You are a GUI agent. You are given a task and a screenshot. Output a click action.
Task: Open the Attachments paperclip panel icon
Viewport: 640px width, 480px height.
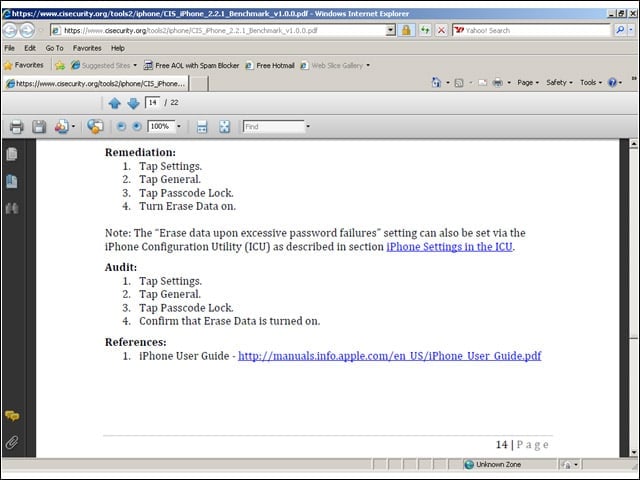click(x=12, y=442)
